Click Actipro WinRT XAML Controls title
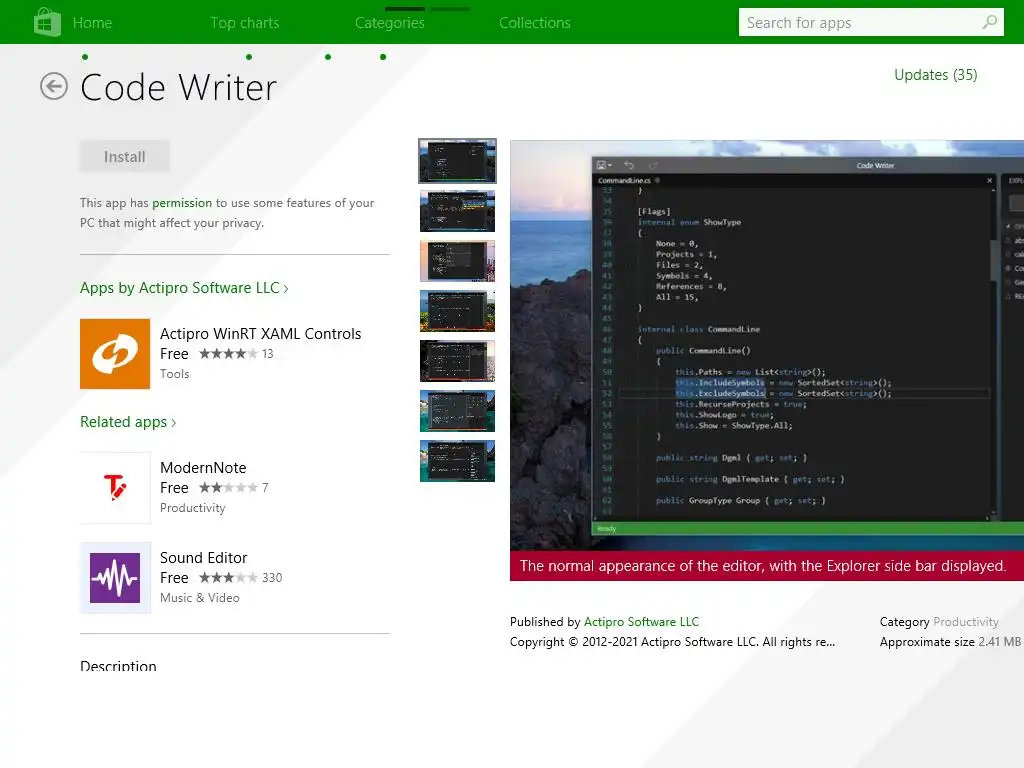The width and height of the screenshot is (1024, 768). tap(261, 334)
